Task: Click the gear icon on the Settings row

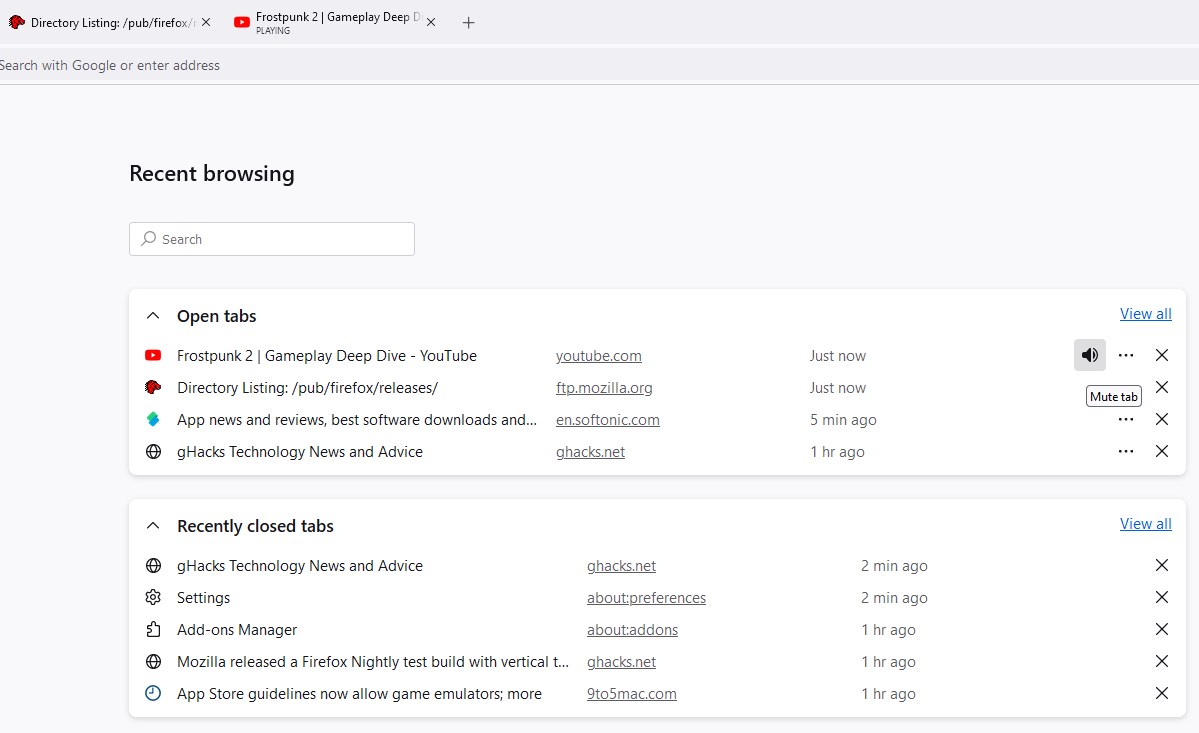Action: [x=152, y=597]
